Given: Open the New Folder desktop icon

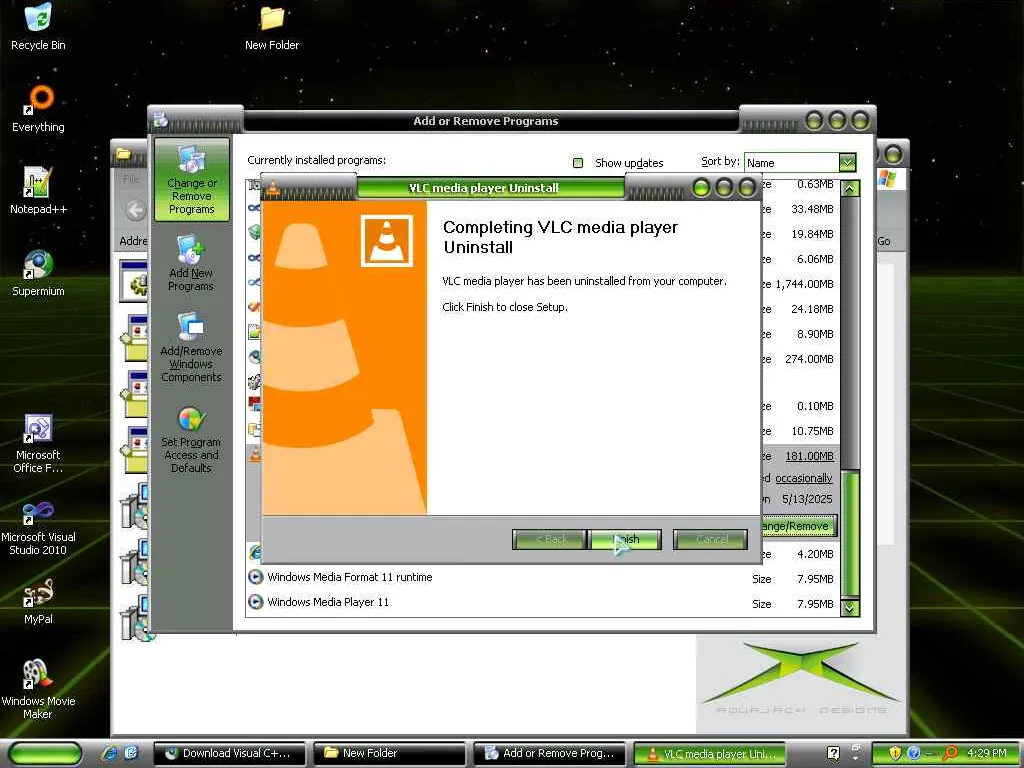Looking at the screenshot, I should click(x=272, y=27).
